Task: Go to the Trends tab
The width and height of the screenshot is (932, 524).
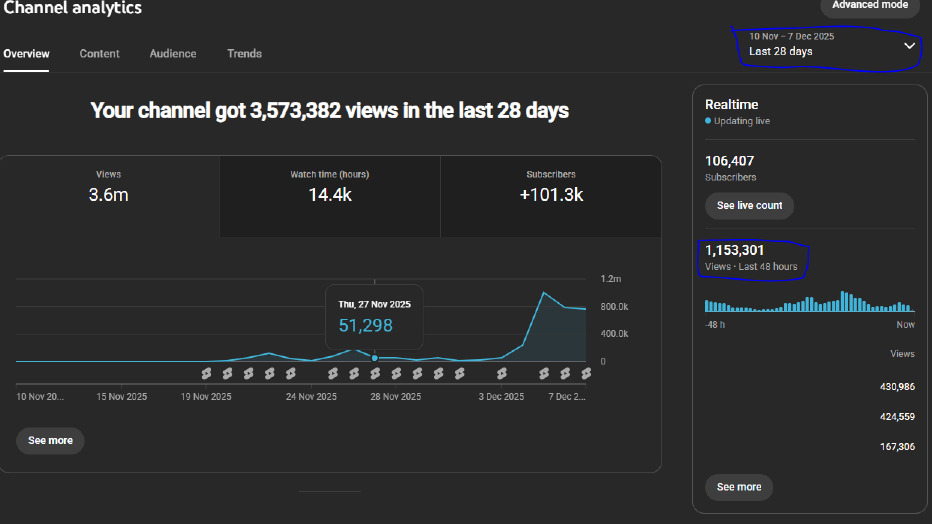Action: click(244, 54)
